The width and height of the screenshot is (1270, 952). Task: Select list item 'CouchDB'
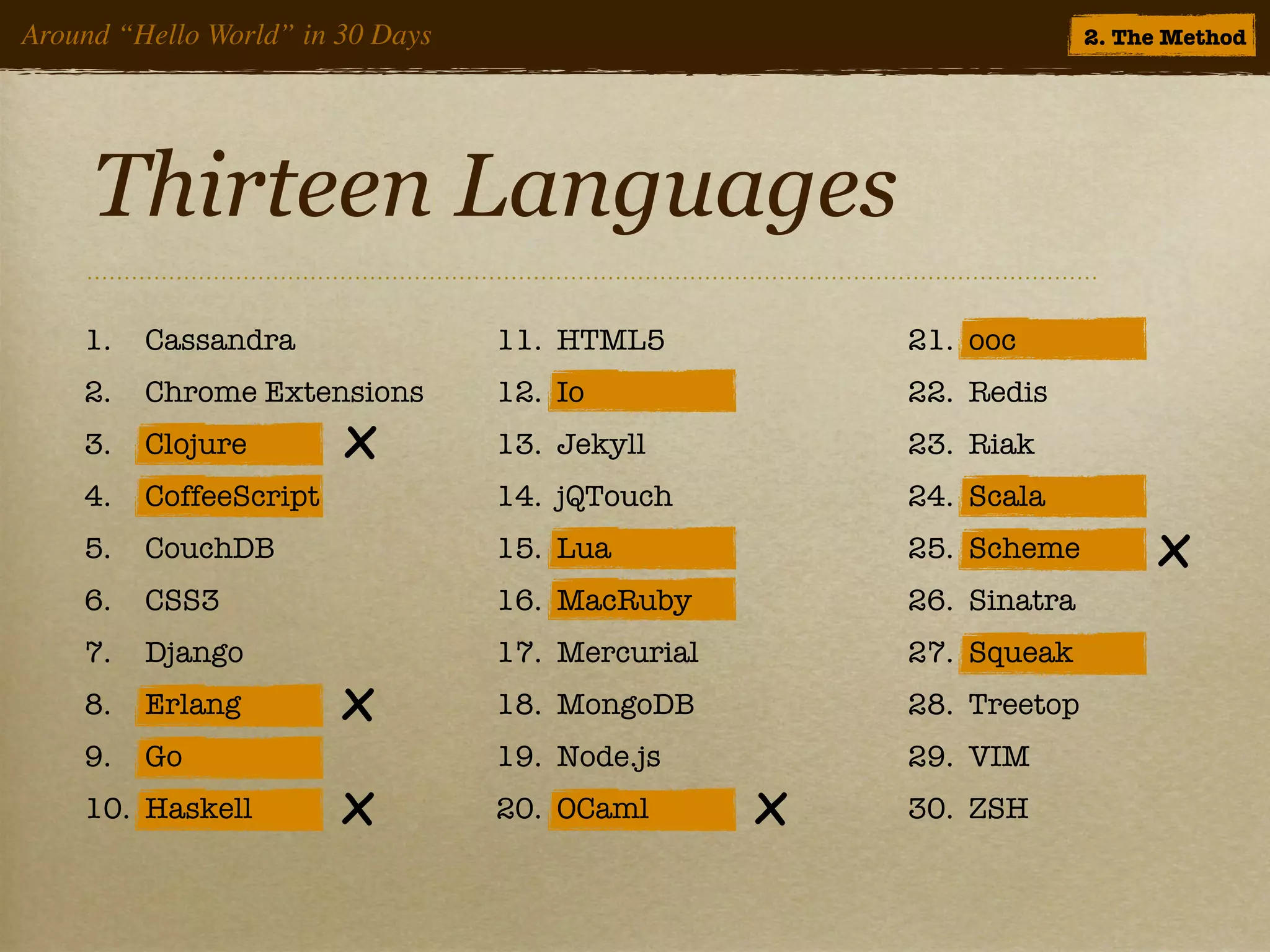click(210, 548)
